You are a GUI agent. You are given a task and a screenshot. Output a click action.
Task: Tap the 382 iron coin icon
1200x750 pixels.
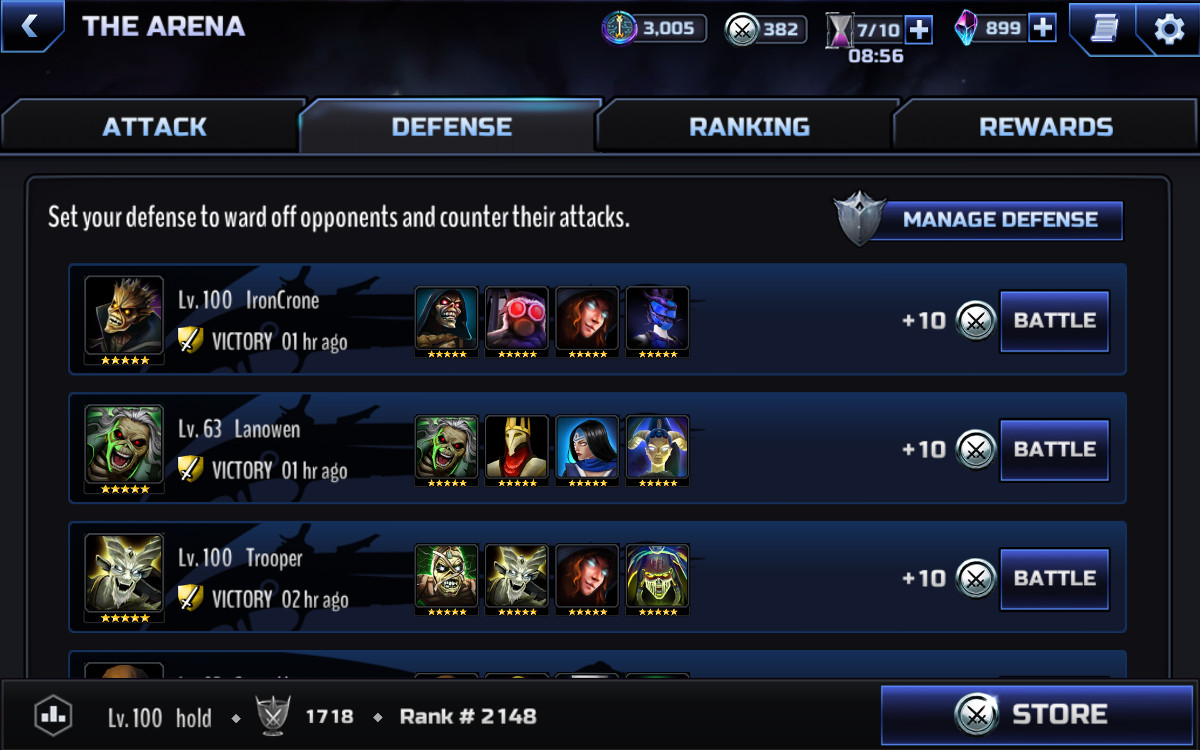[x=742, y=30]
